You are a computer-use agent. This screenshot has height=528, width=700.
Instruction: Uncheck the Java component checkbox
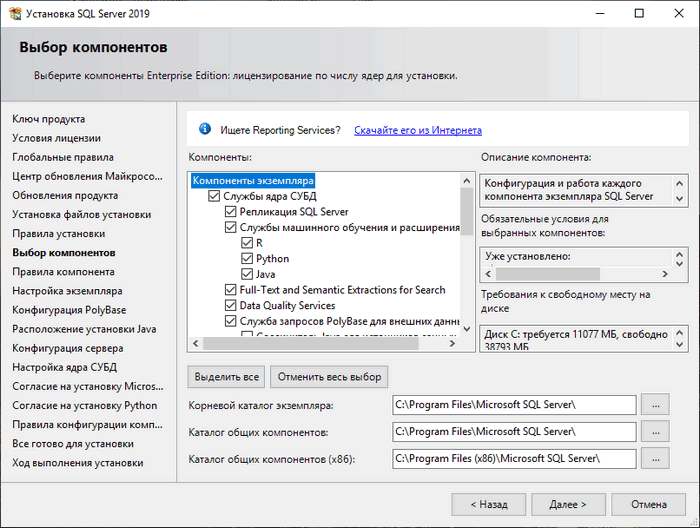[x=247, y=274]
